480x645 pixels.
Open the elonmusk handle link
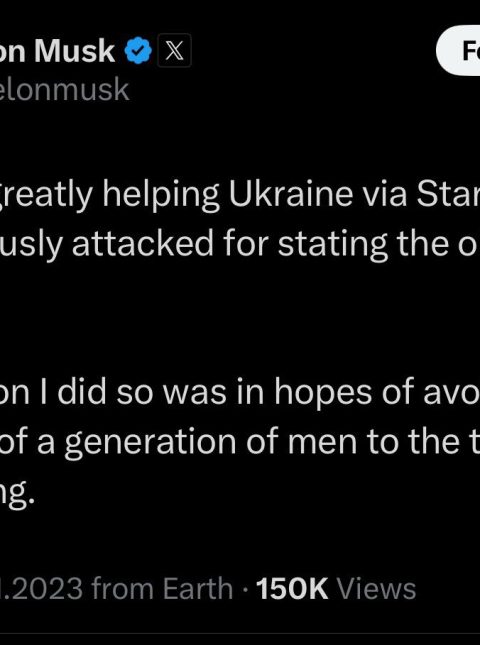[65, 89]
